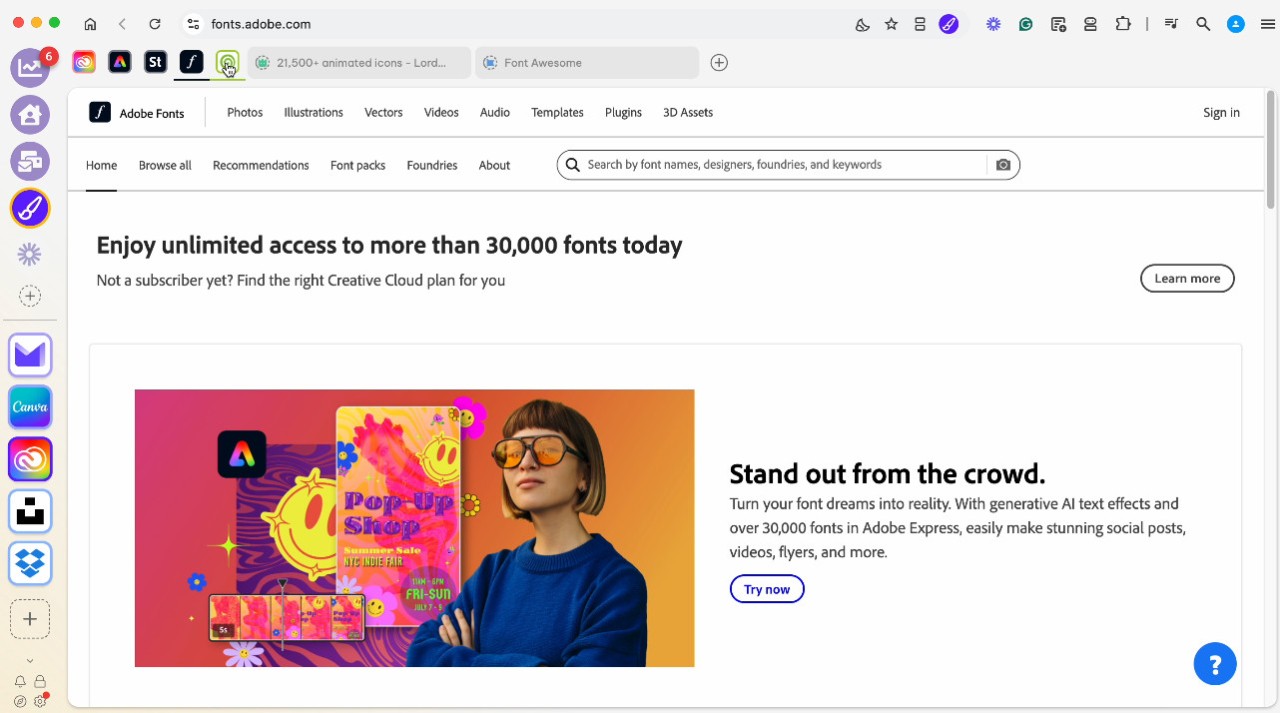Click into the font search field
The image size is (1280, 713).
tap(780, 165)
